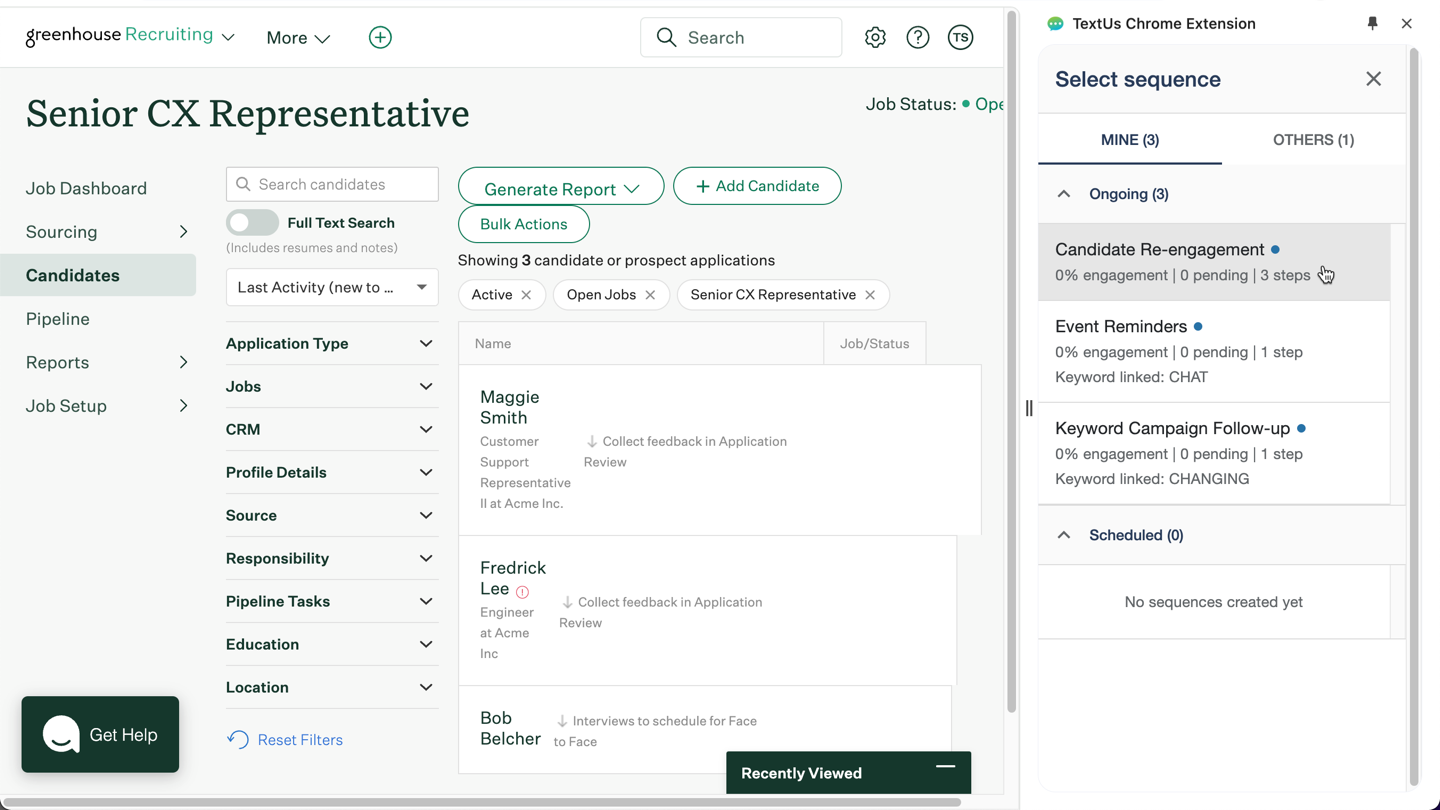
Task: Open the settings gear icon
Action: [875, 38]
